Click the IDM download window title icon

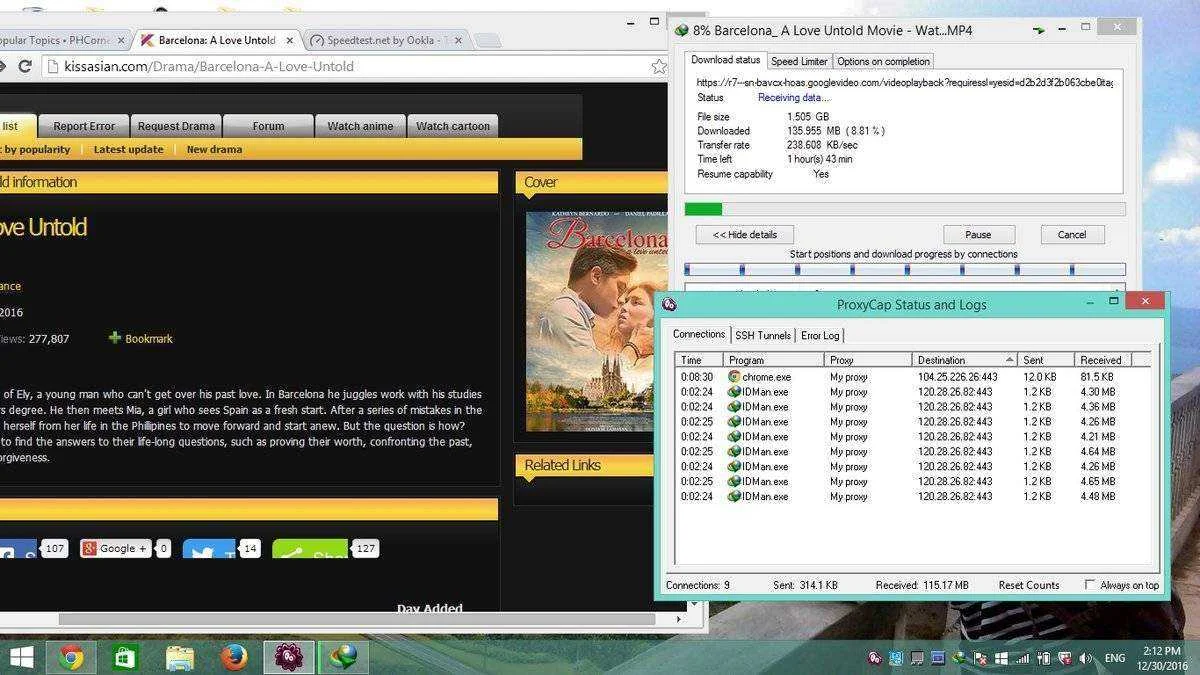pyautogui.click(x=682, y=30)
